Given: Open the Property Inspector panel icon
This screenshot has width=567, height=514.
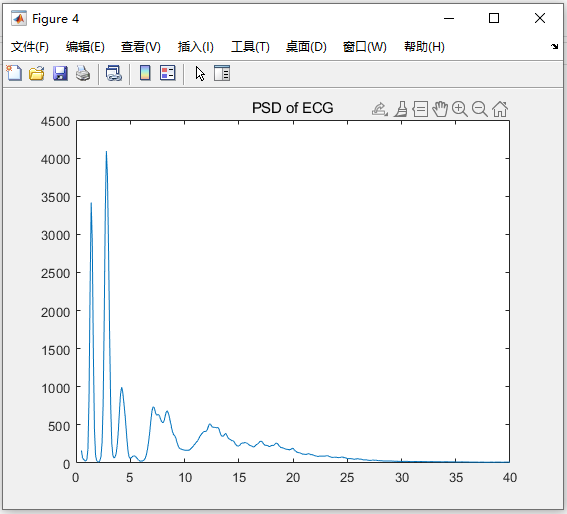Looking at the screenshot, I should 222,73.
